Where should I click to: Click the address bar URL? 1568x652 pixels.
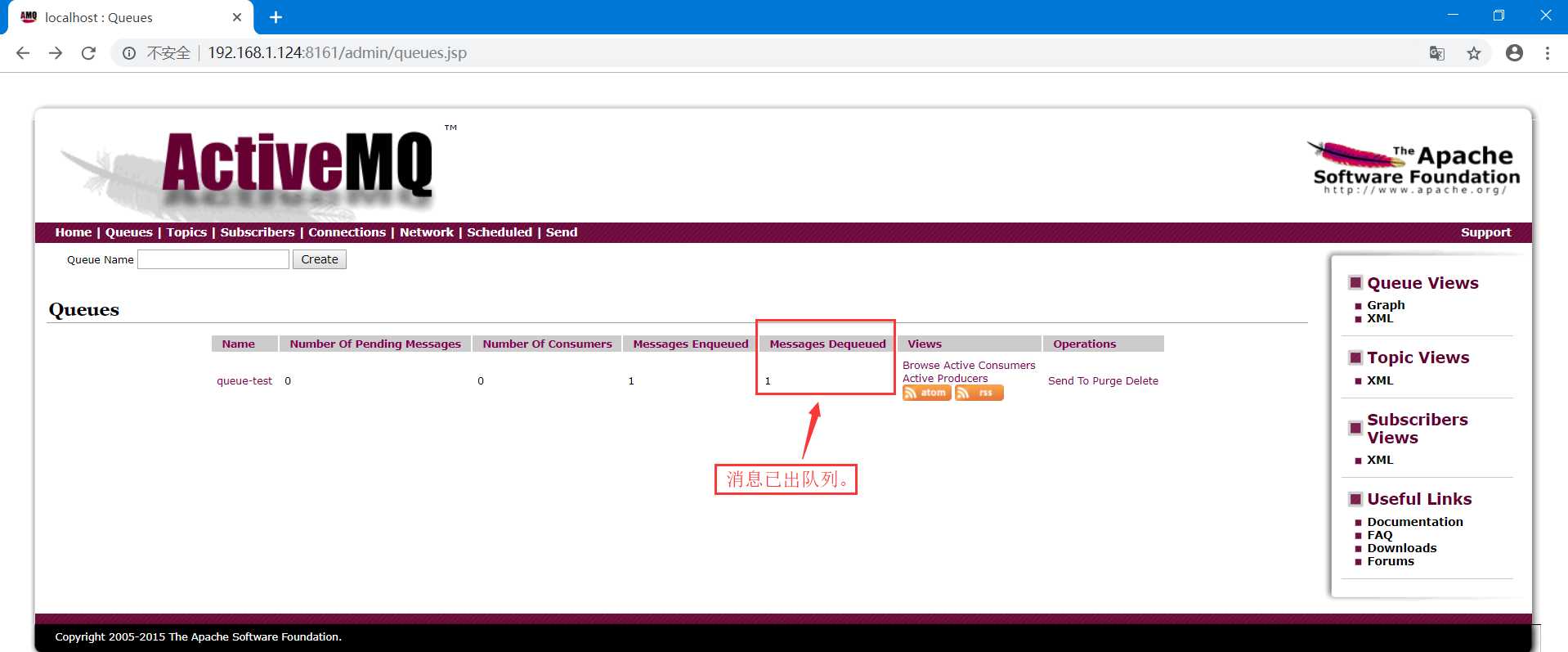pyautogui.click(x=337, y=53)
